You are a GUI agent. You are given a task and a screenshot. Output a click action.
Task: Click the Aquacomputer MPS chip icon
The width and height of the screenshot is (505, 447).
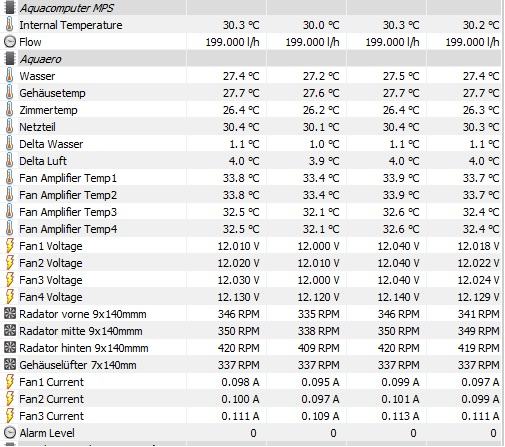click(x=10, y=7)
